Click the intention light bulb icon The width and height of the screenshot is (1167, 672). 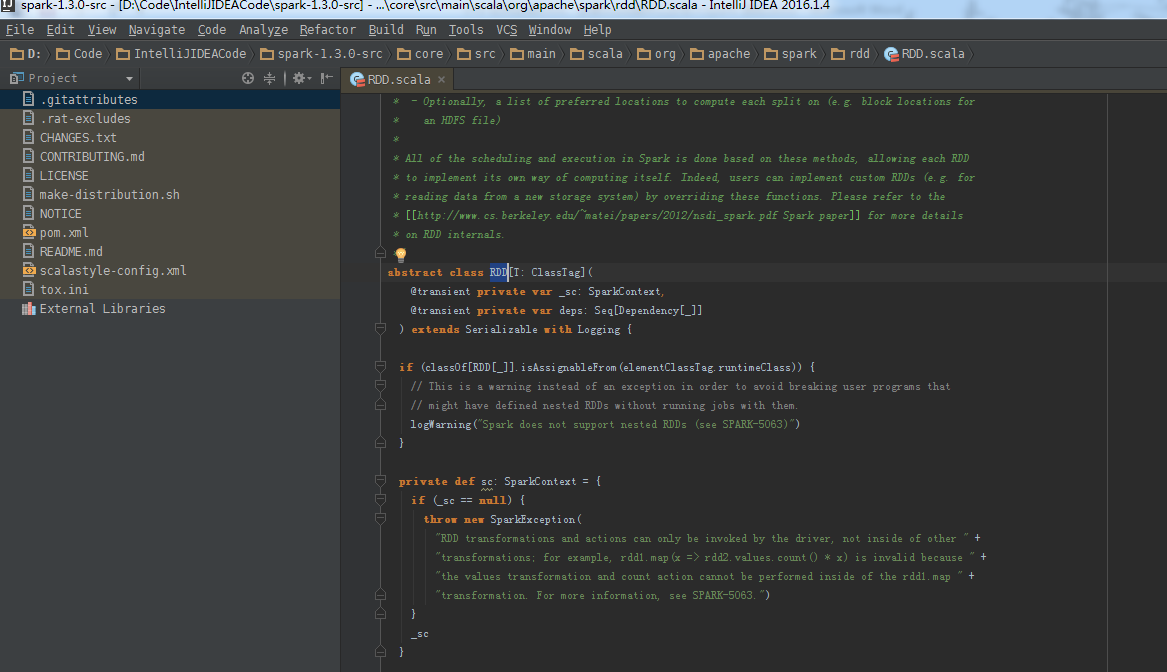pyautogui.click(x=400, y=255)
